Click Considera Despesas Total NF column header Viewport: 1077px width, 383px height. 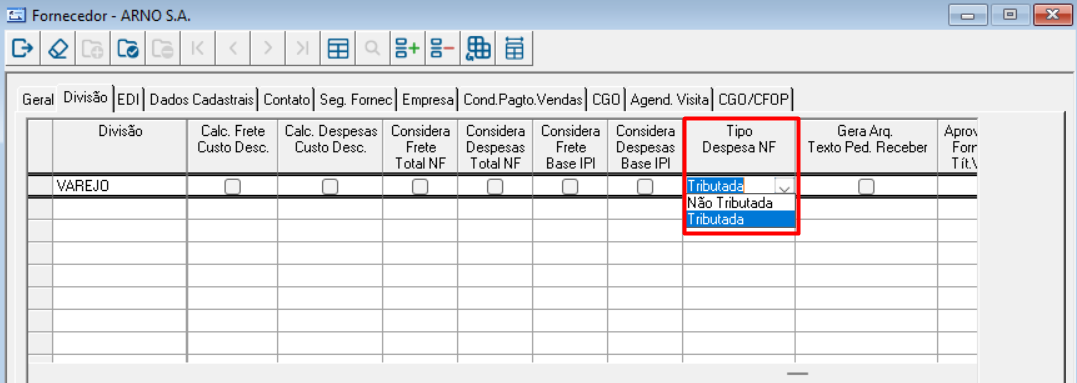495,146
